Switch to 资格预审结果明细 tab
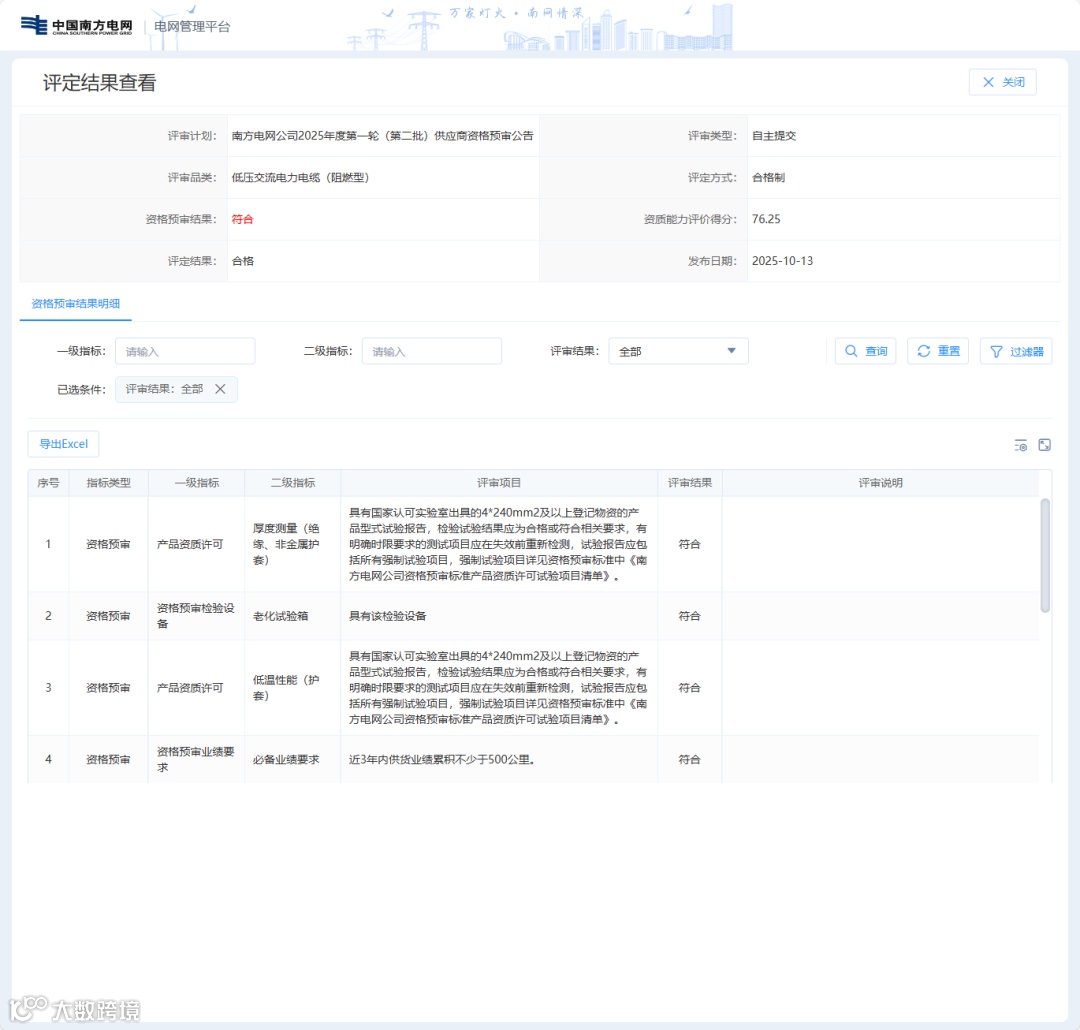Image resolution: width=1080 pixels, height=1030 pixels. [x=76, y=303]
